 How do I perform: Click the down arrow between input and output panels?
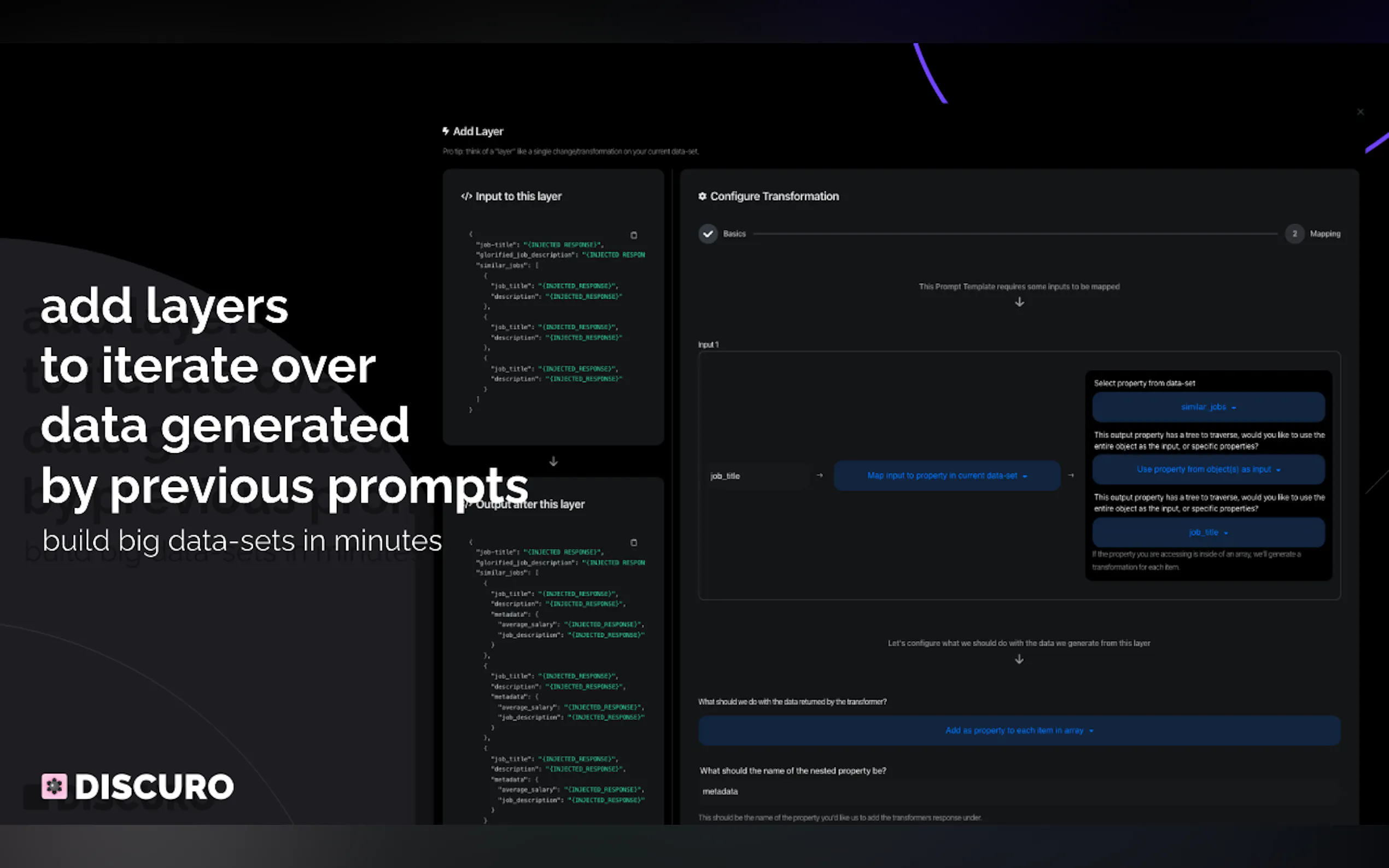tap(553, 461)
